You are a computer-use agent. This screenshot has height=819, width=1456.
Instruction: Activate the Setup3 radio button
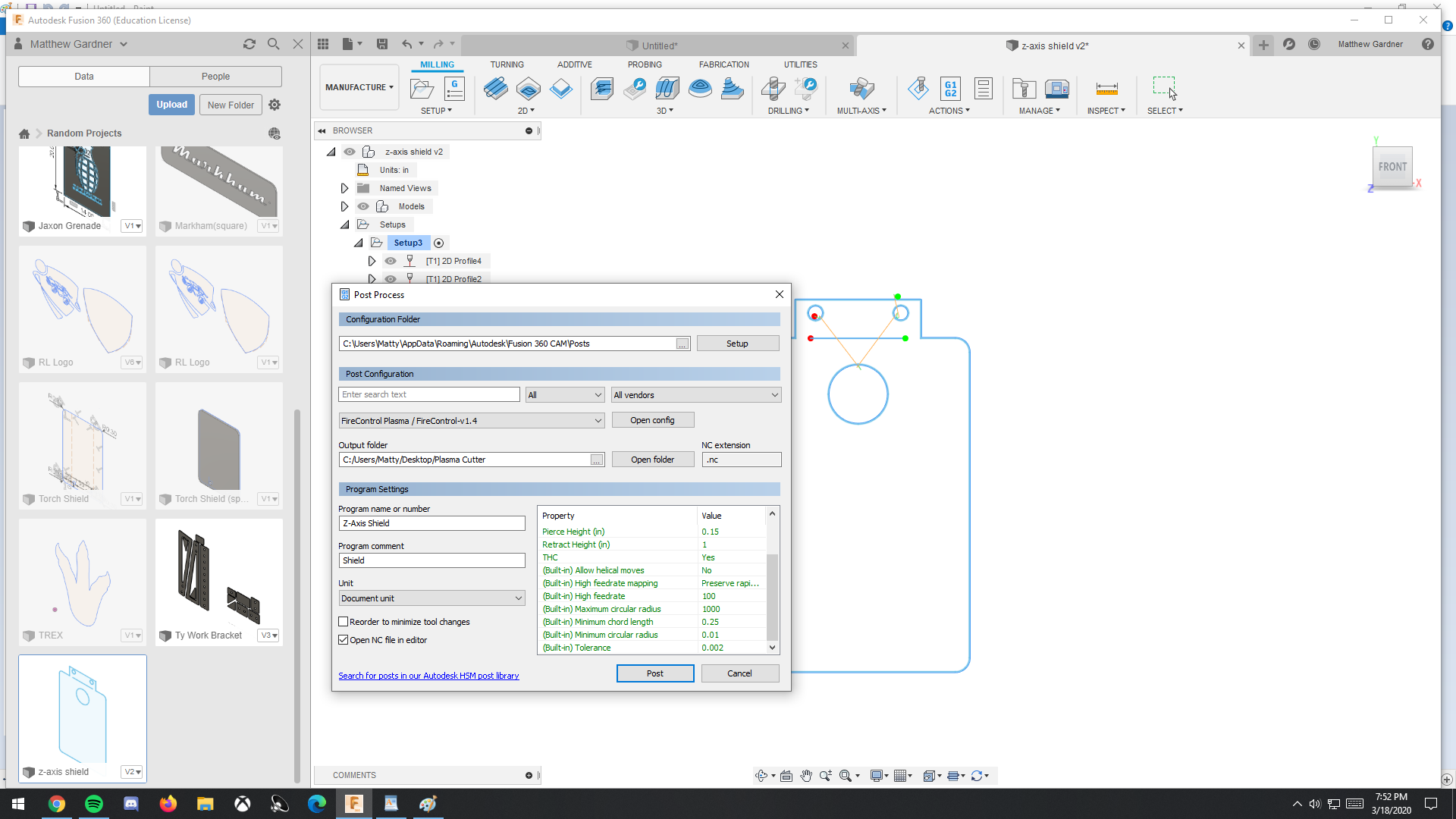438,243
